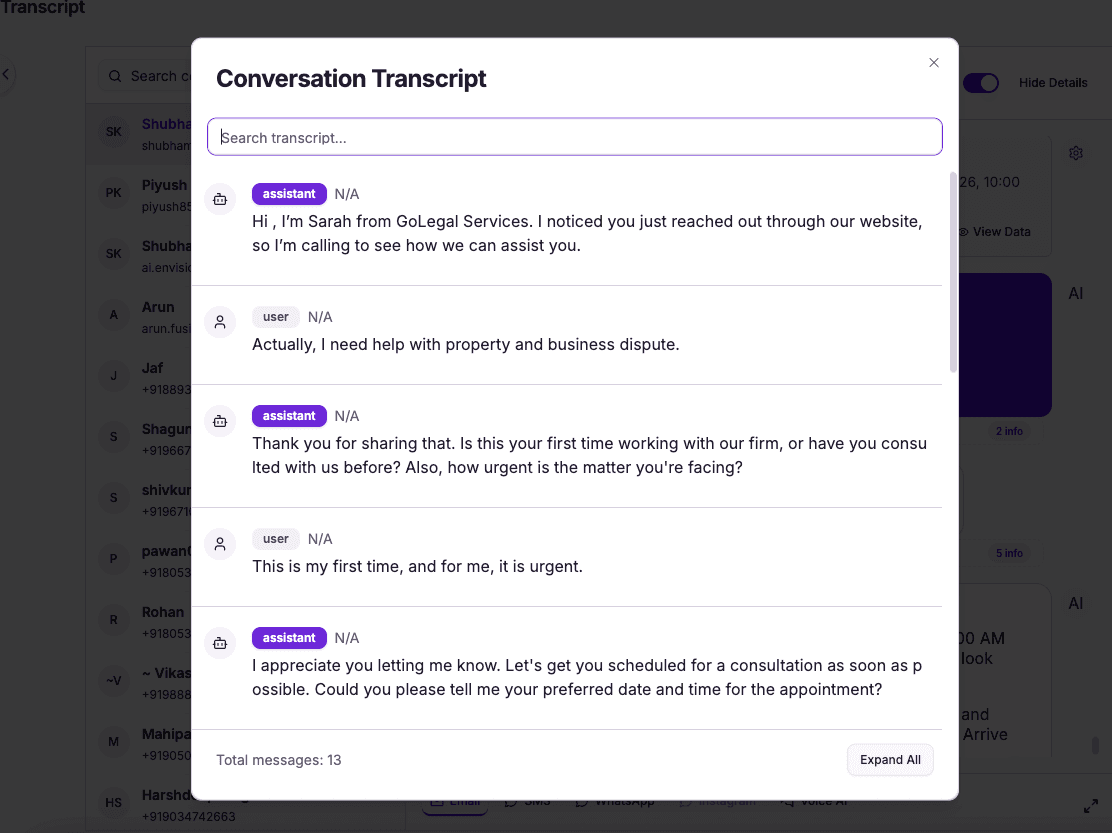Viewport: 1112px width, 833px height.
Task: Expand the '5 info' badge
Action: 1009,552
